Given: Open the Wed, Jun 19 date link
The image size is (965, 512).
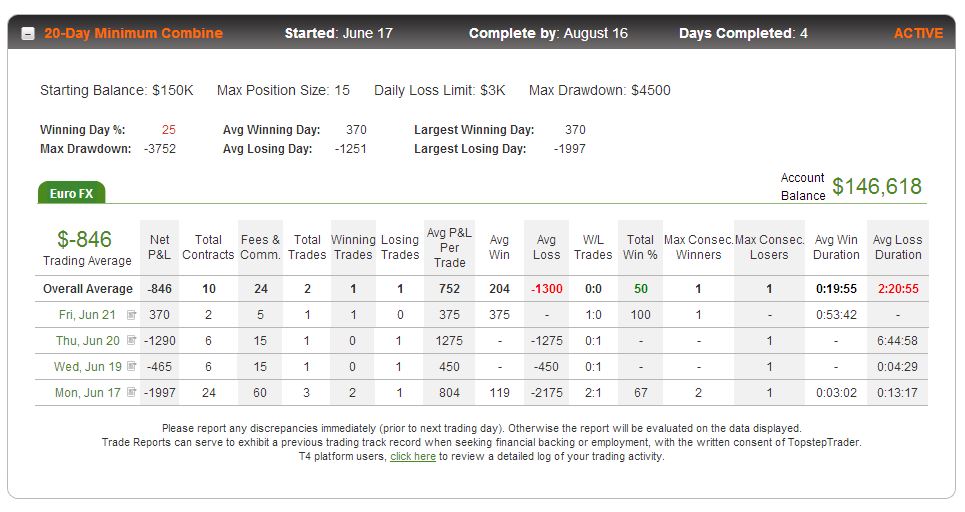Looking at the screenshot, I should pyautogui.click(x=88, y=366).
